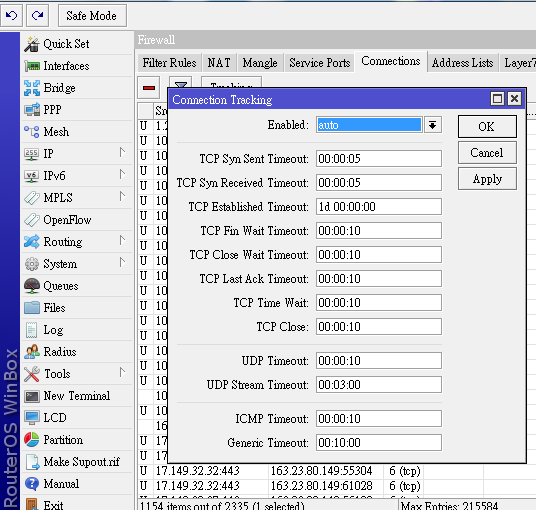Edit the UDP Timeout field
This screenshot has width=536, height=510.
(x=379, y=361)
